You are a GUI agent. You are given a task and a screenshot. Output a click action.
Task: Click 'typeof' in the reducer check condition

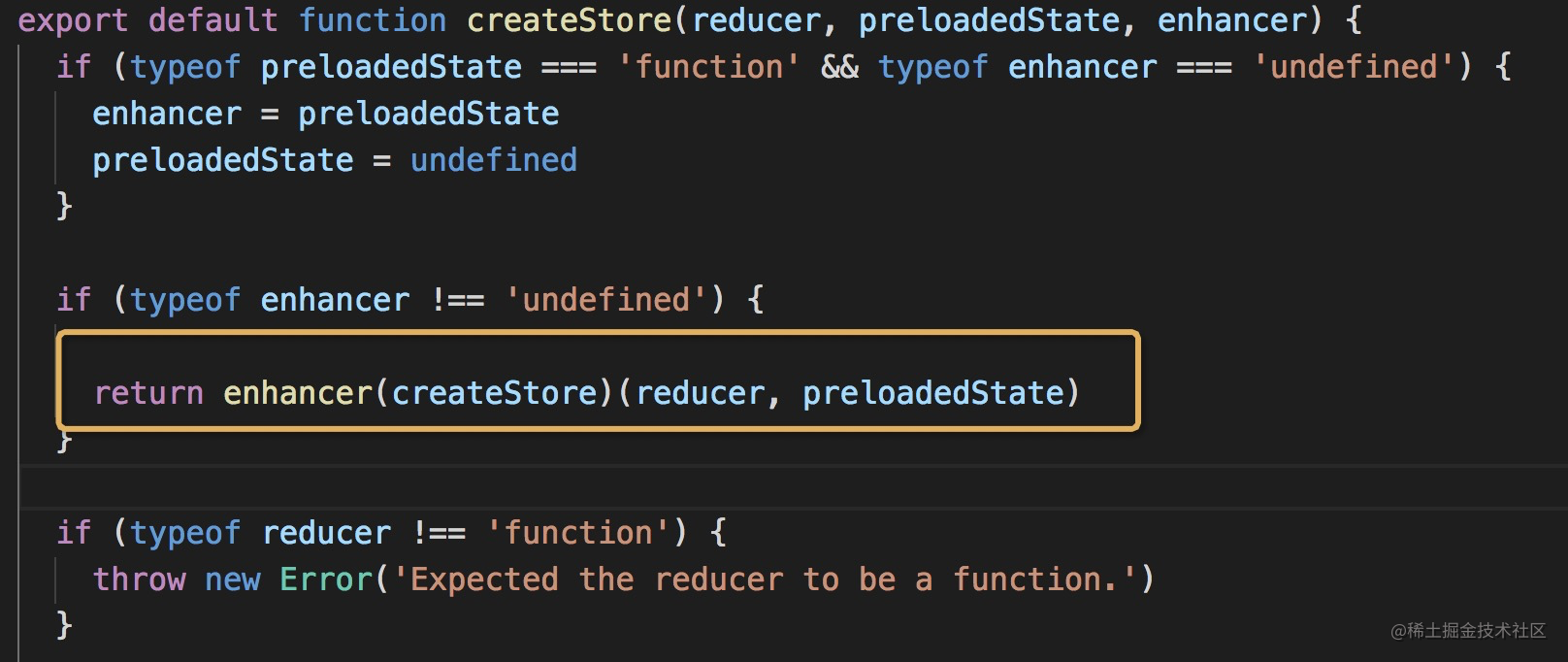click(185, 533)
